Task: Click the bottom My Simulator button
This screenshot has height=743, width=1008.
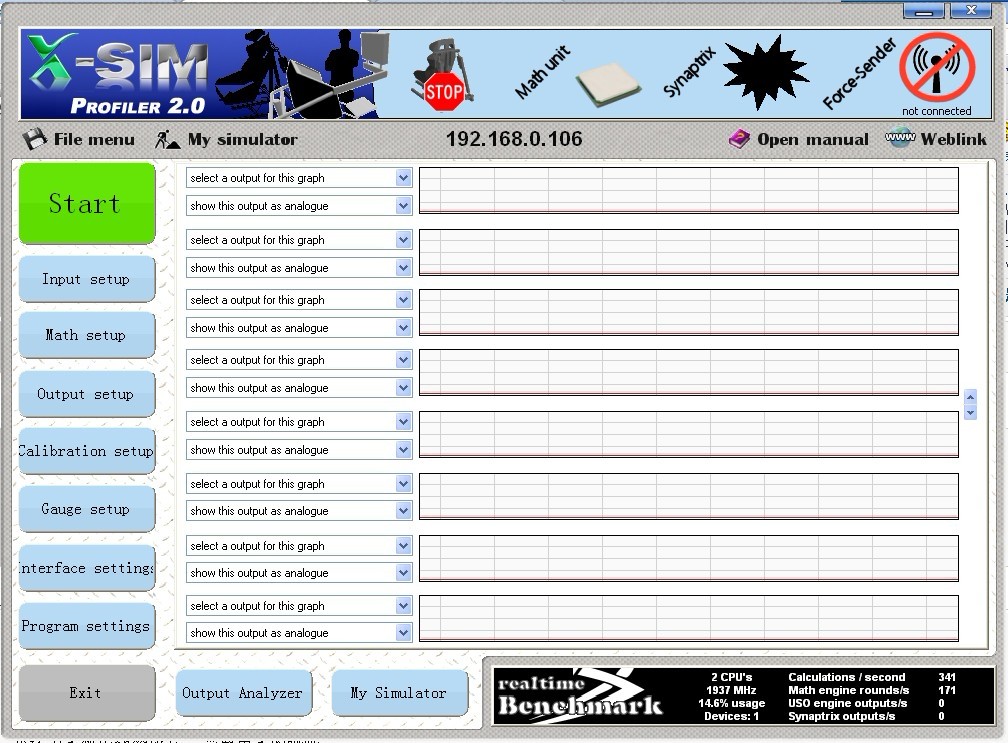Action: [399, 693]
